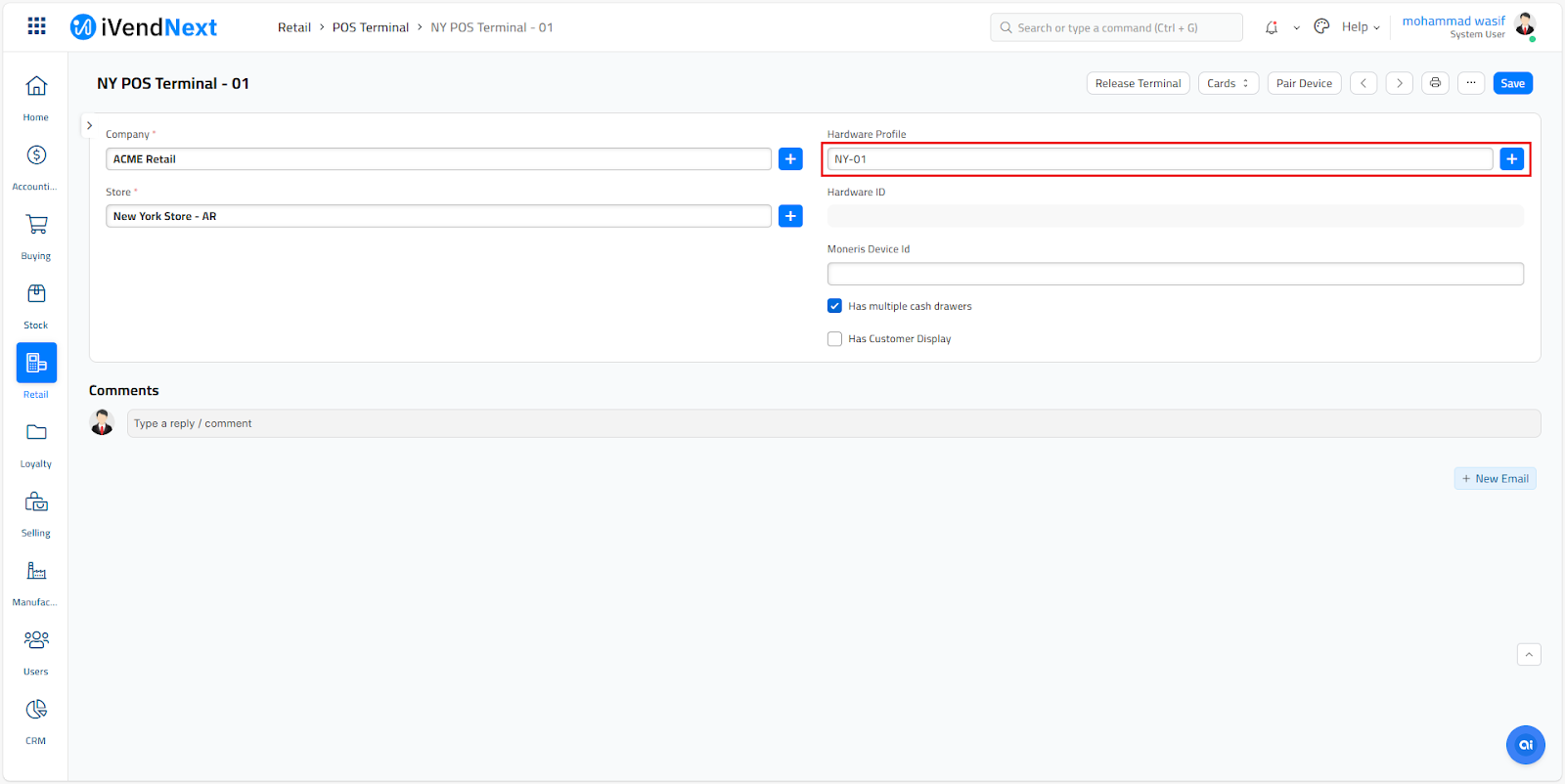Select the Retail module icon
This screenshot has width=1565, height=784.
click(36, 363)
